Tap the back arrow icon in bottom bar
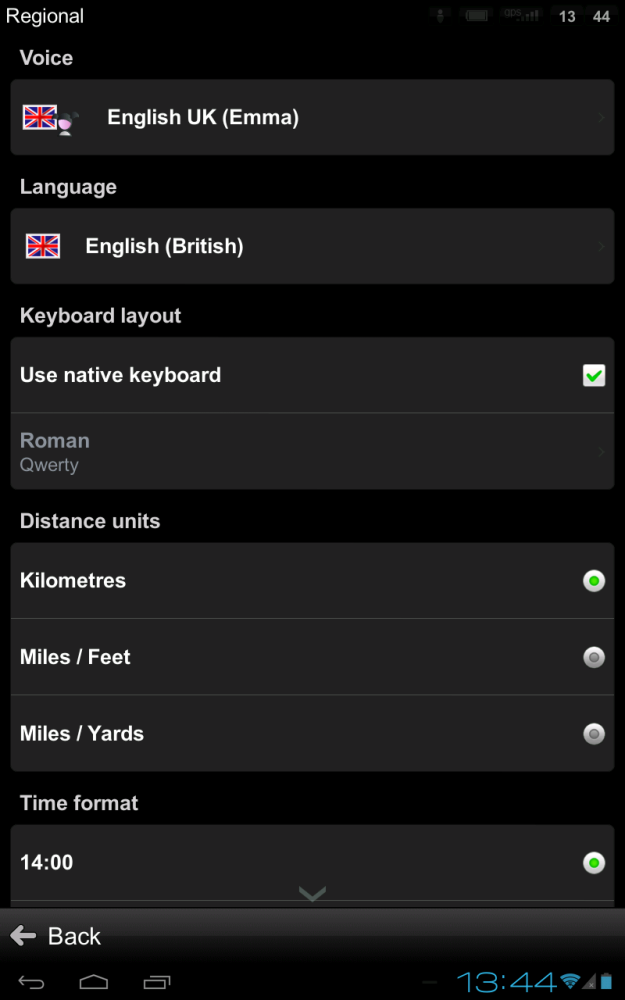The image size is (625, 1000). coord(23,936)
